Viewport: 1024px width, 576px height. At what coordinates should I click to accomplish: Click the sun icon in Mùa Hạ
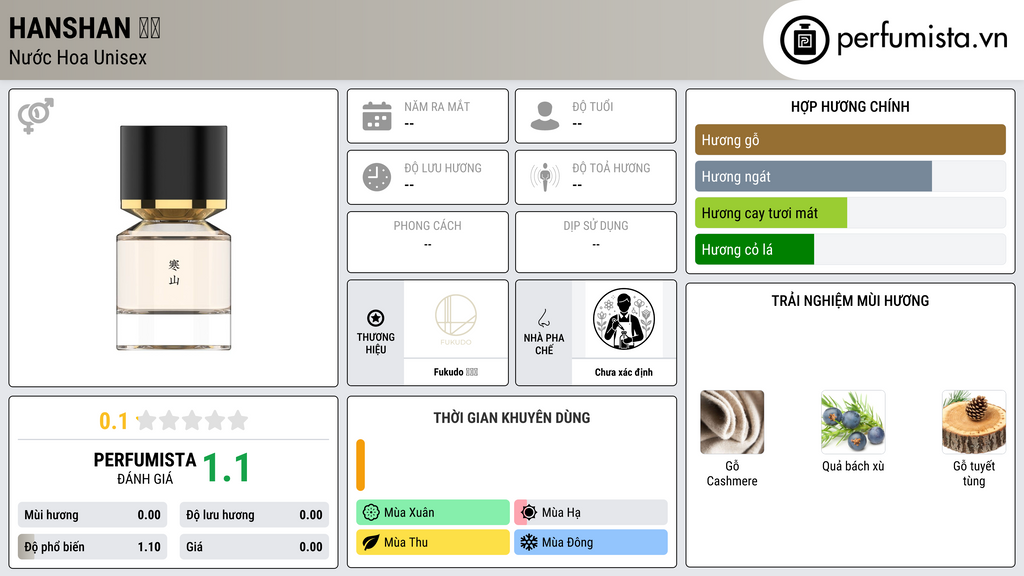(529, 513)
